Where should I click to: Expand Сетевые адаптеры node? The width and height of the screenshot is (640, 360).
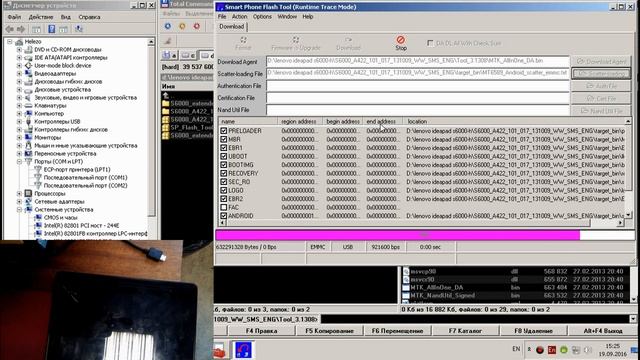click(19, 202)
